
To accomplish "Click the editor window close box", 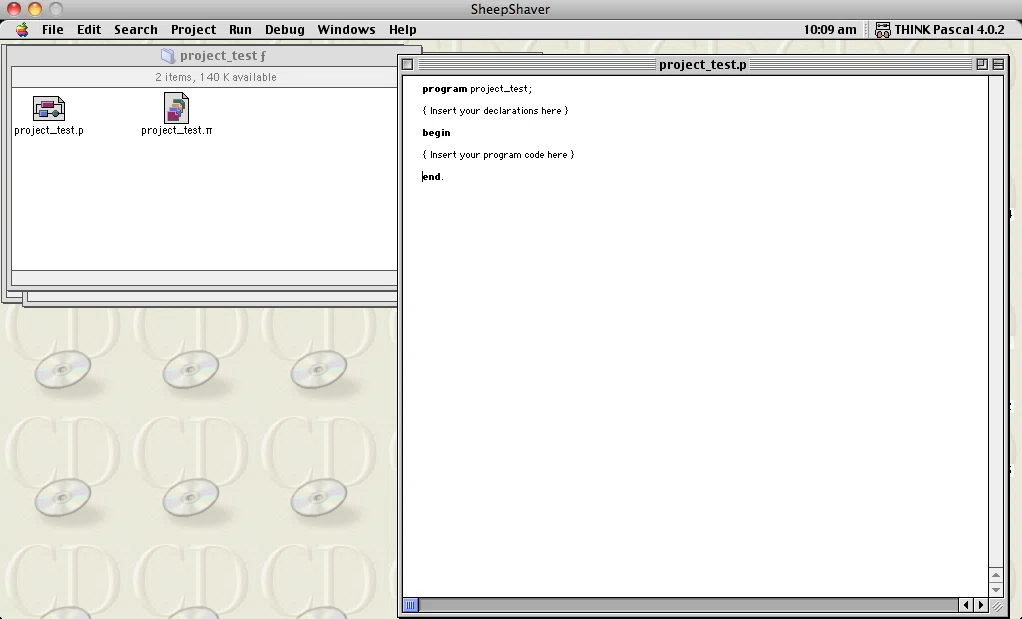I will 407,64.
